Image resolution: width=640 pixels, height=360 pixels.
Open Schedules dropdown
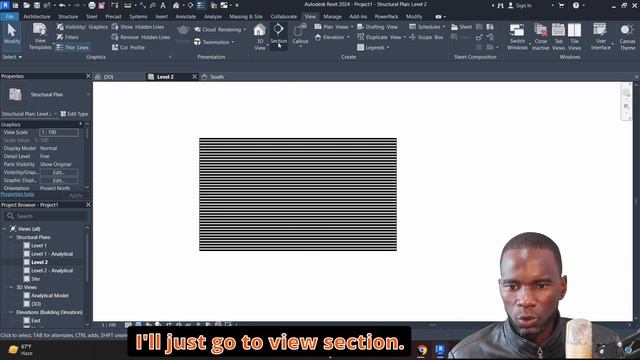(427, 27)
